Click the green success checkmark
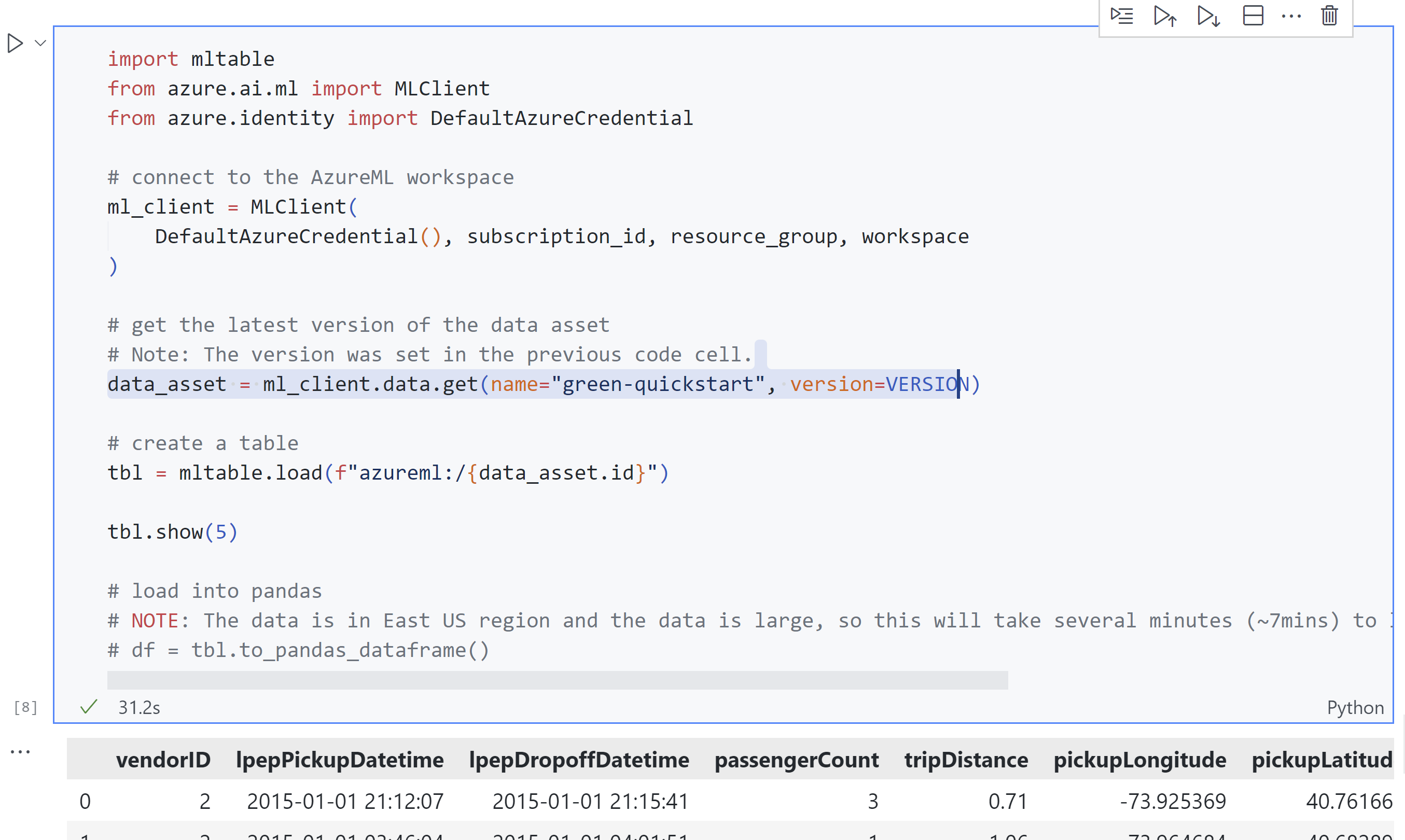Screen dimensions: 1405x840 pos(89,706)
